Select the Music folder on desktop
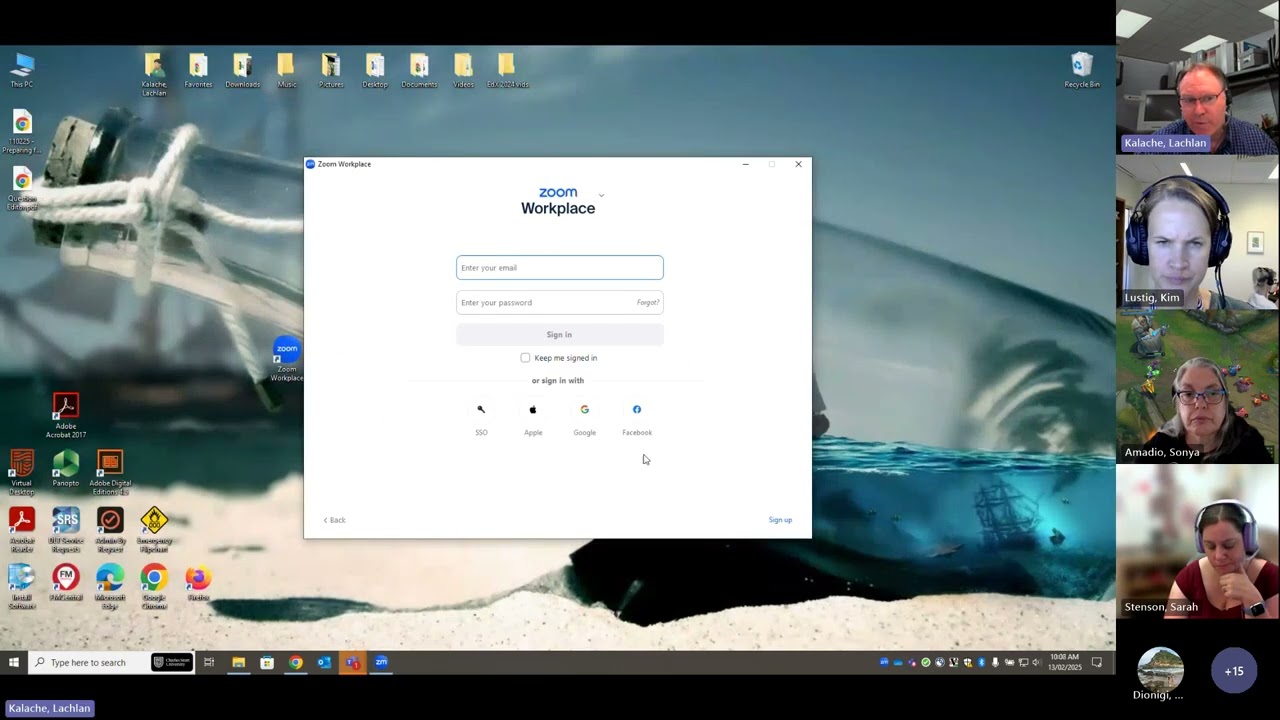Viewport: 1280px width, 720px height. click(287, 71)
